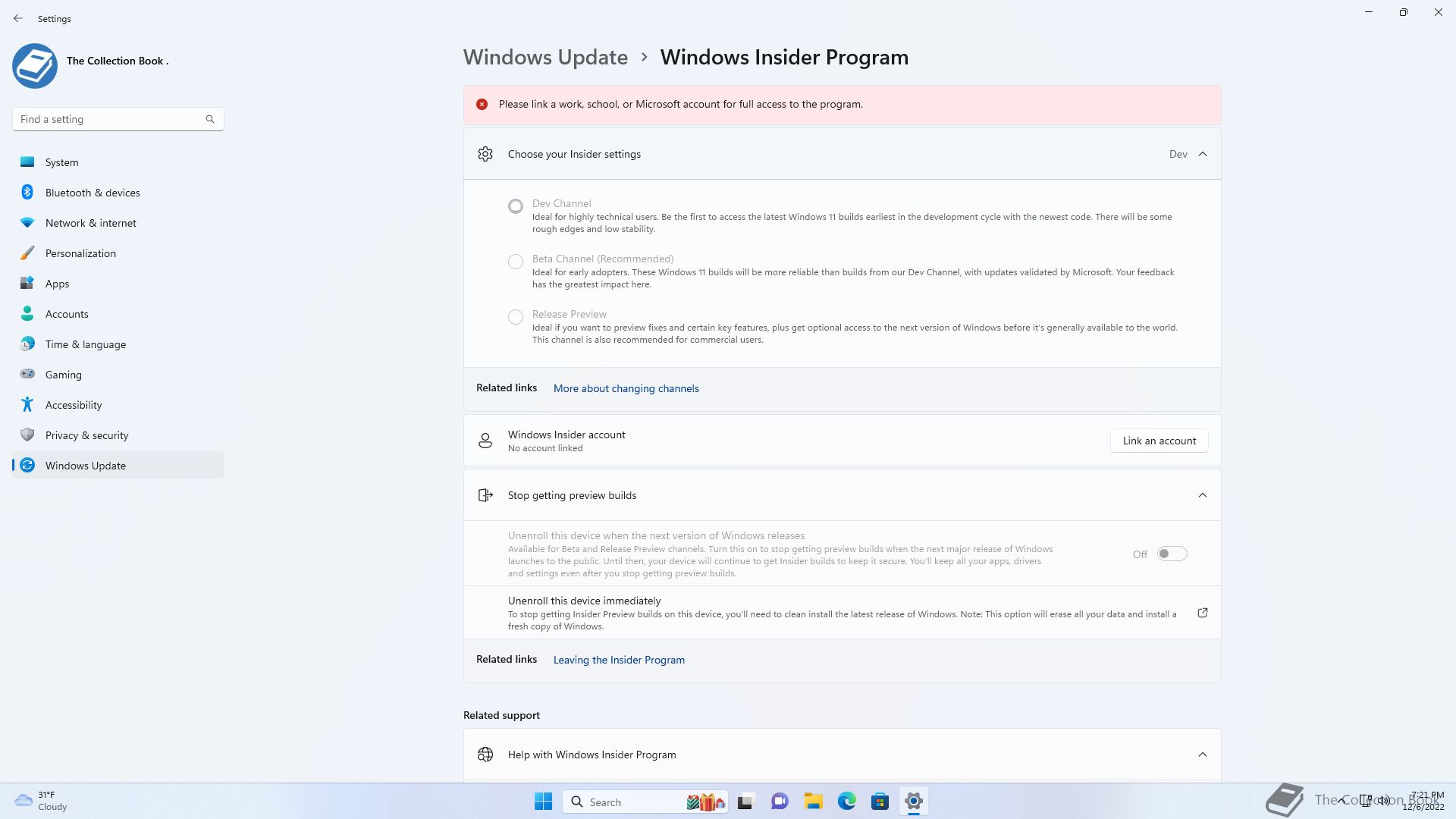Click the 'Related support' heading
Image resolution: width=1456 pixels, height=819 pixels.
pos(501,715)
